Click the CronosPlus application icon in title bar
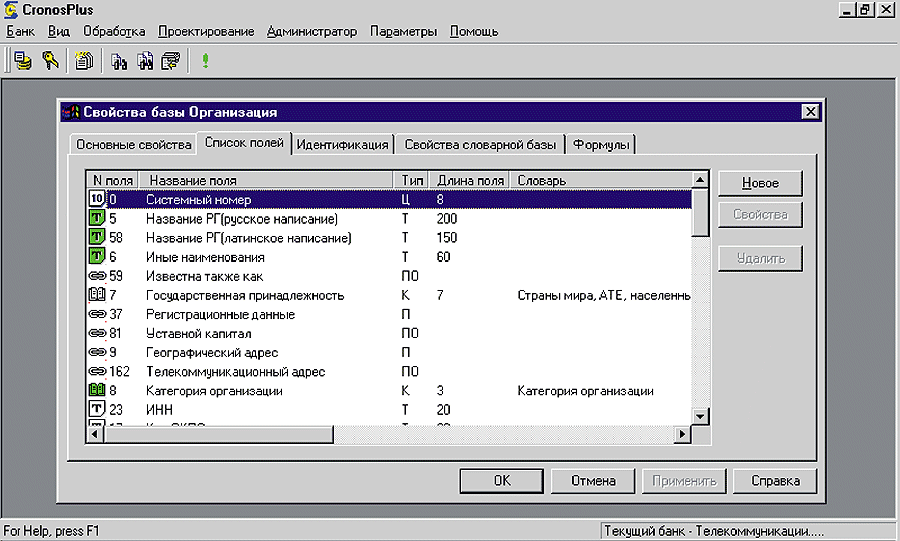900x541 pixels. tap(11, 10)
